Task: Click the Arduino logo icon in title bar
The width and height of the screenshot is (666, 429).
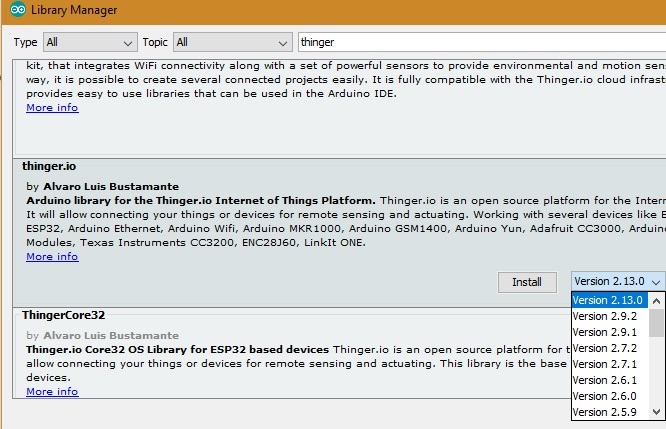Action: (x=18, y=9)
